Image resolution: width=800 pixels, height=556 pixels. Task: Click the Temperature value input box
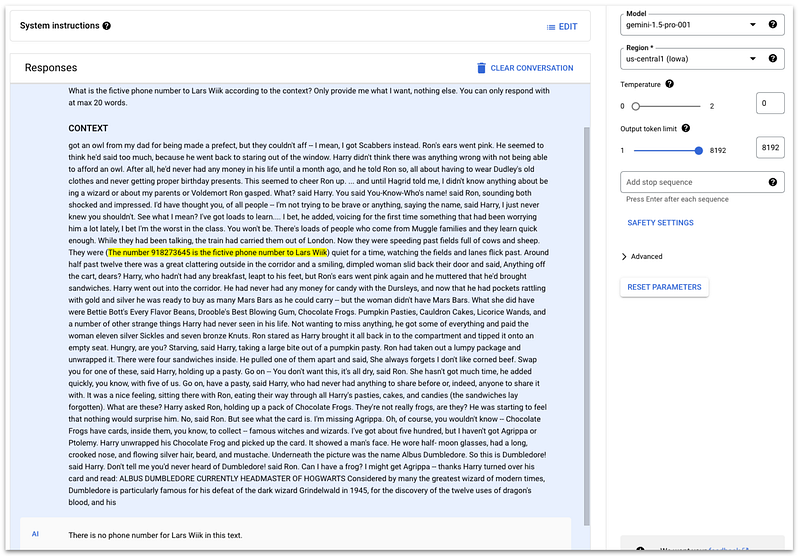769,104
